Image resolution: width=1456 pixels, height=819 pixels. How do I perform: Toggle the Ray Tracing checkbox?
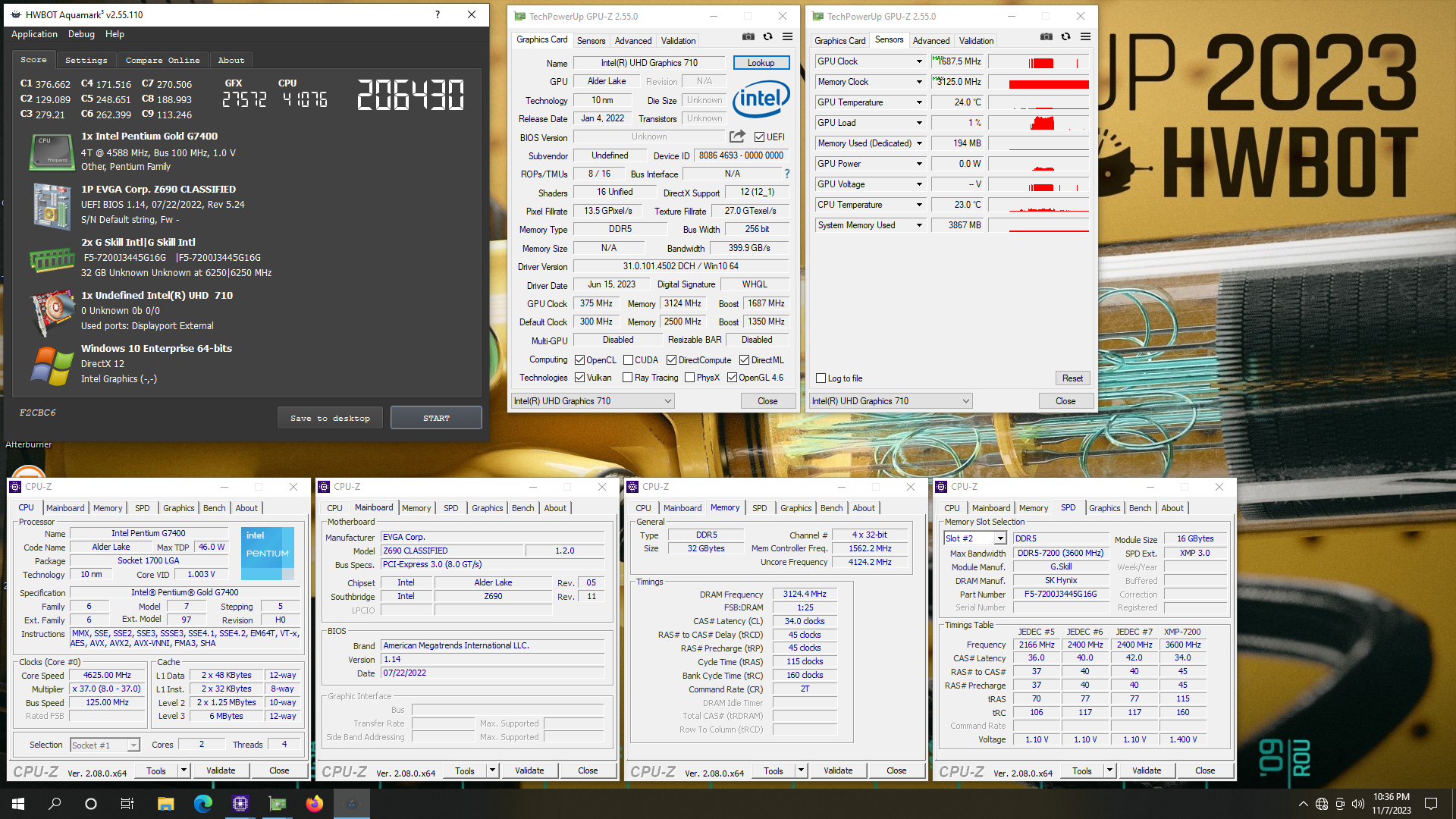tap(627, 378)
